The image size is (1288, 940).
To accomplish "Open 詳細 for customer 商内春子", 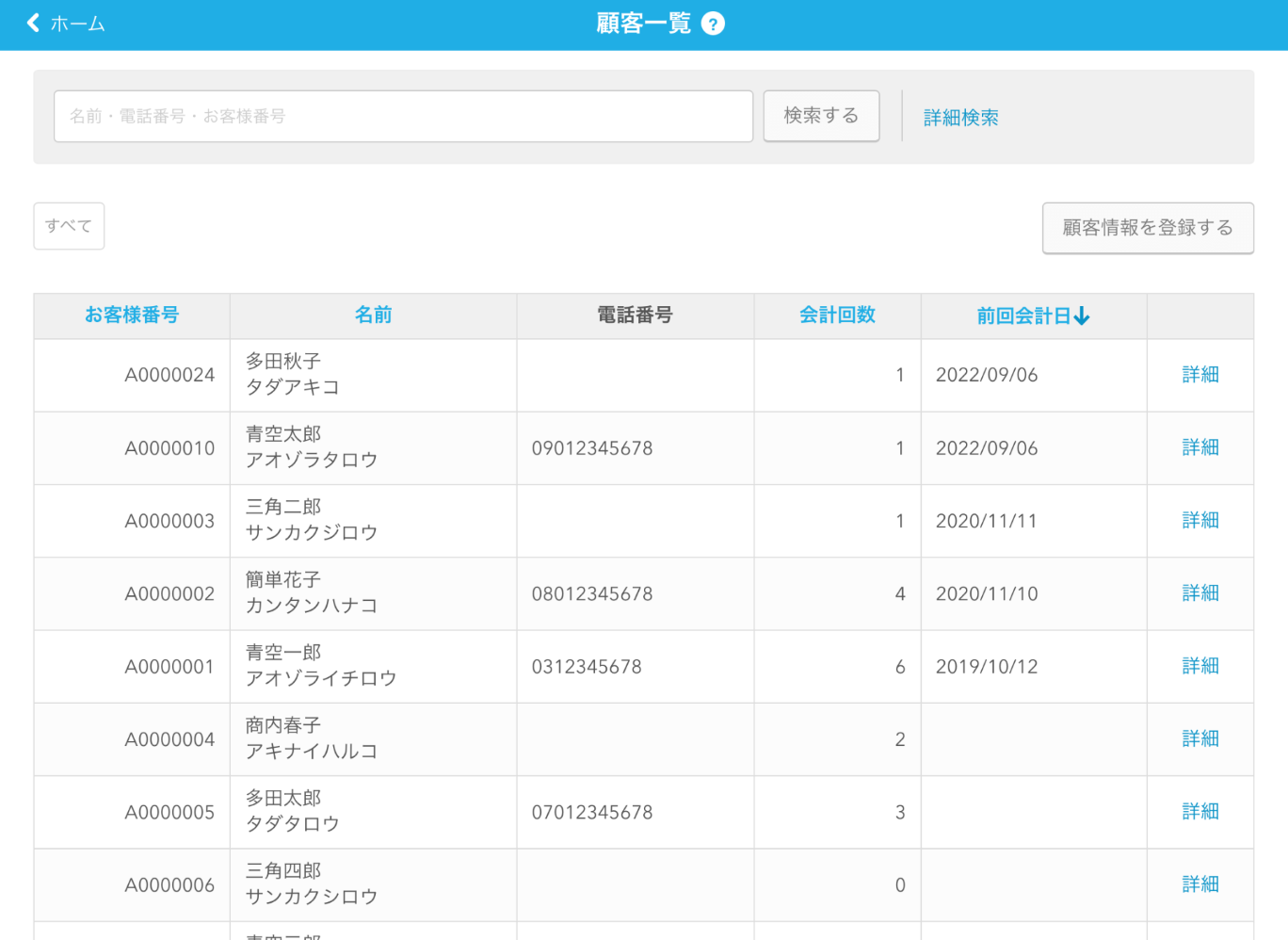I will pyautogui.click(x=1199, y=739).
